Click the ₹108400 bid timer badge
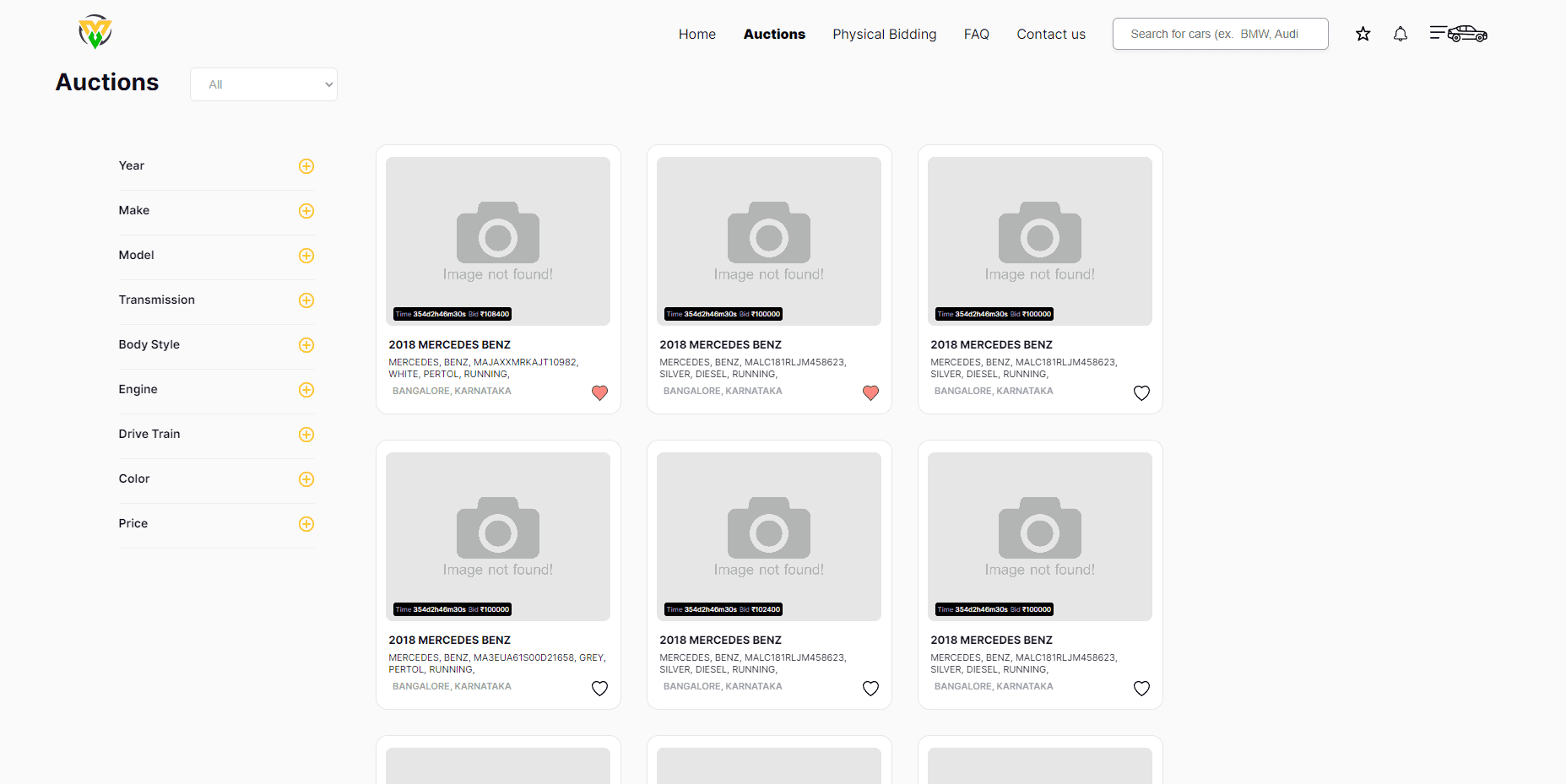The height and width of the screenshot is (784, 1566). click(452, 314)
